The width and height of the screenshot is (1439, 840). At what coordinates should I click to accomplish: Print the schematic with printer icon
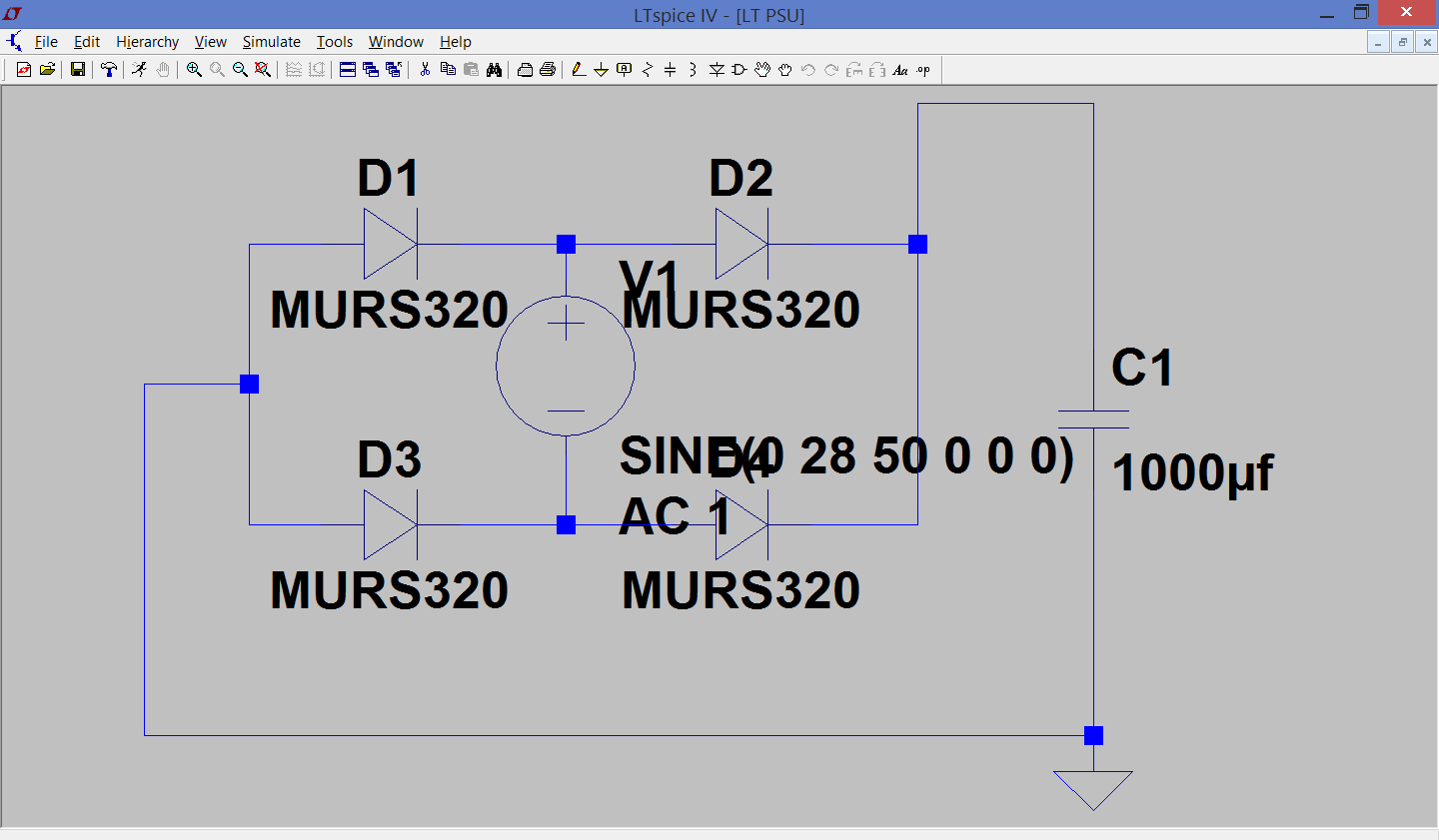tap(548, 70)
